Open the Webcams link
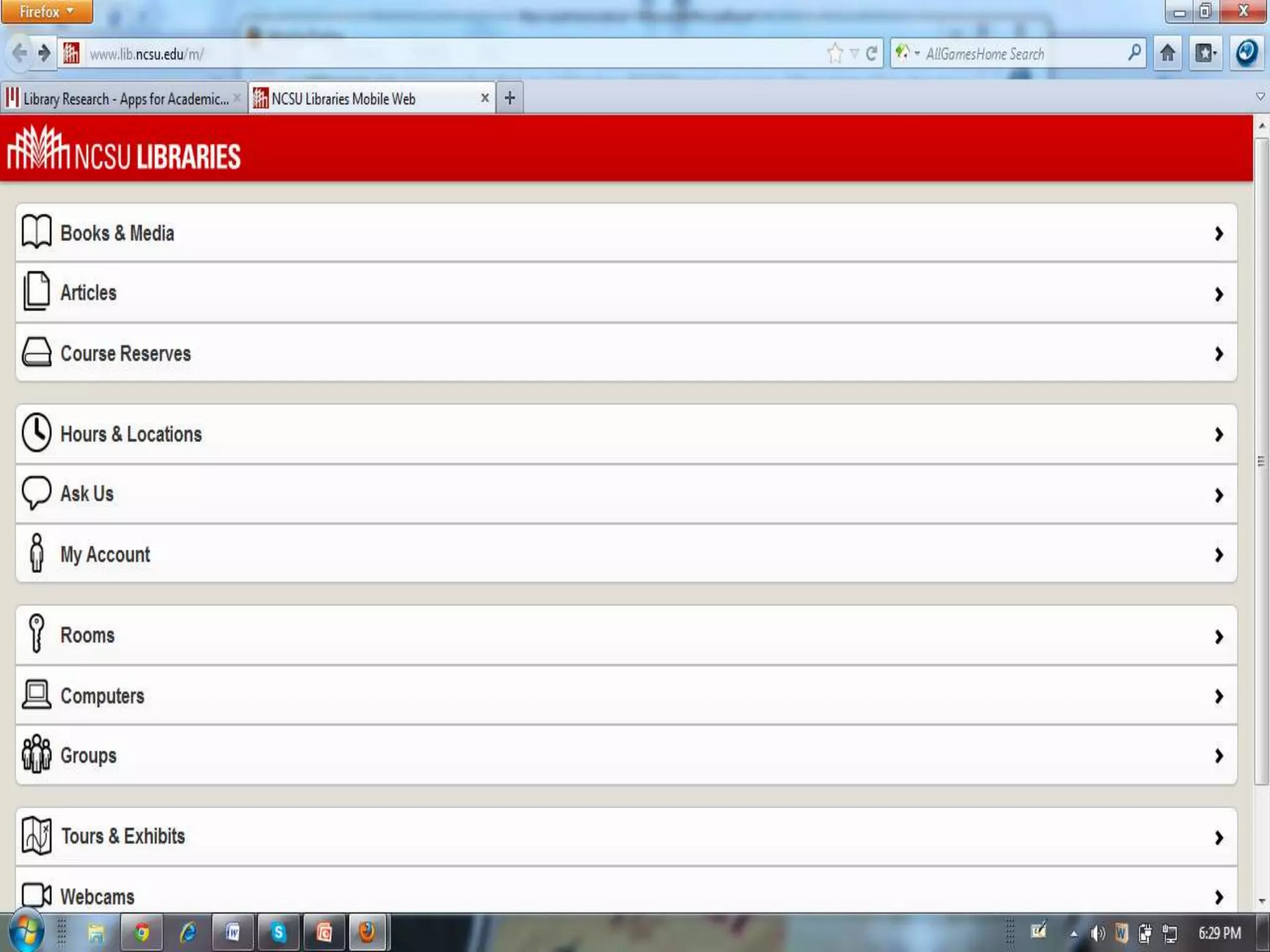1270x952 pixels. (97, 896)
